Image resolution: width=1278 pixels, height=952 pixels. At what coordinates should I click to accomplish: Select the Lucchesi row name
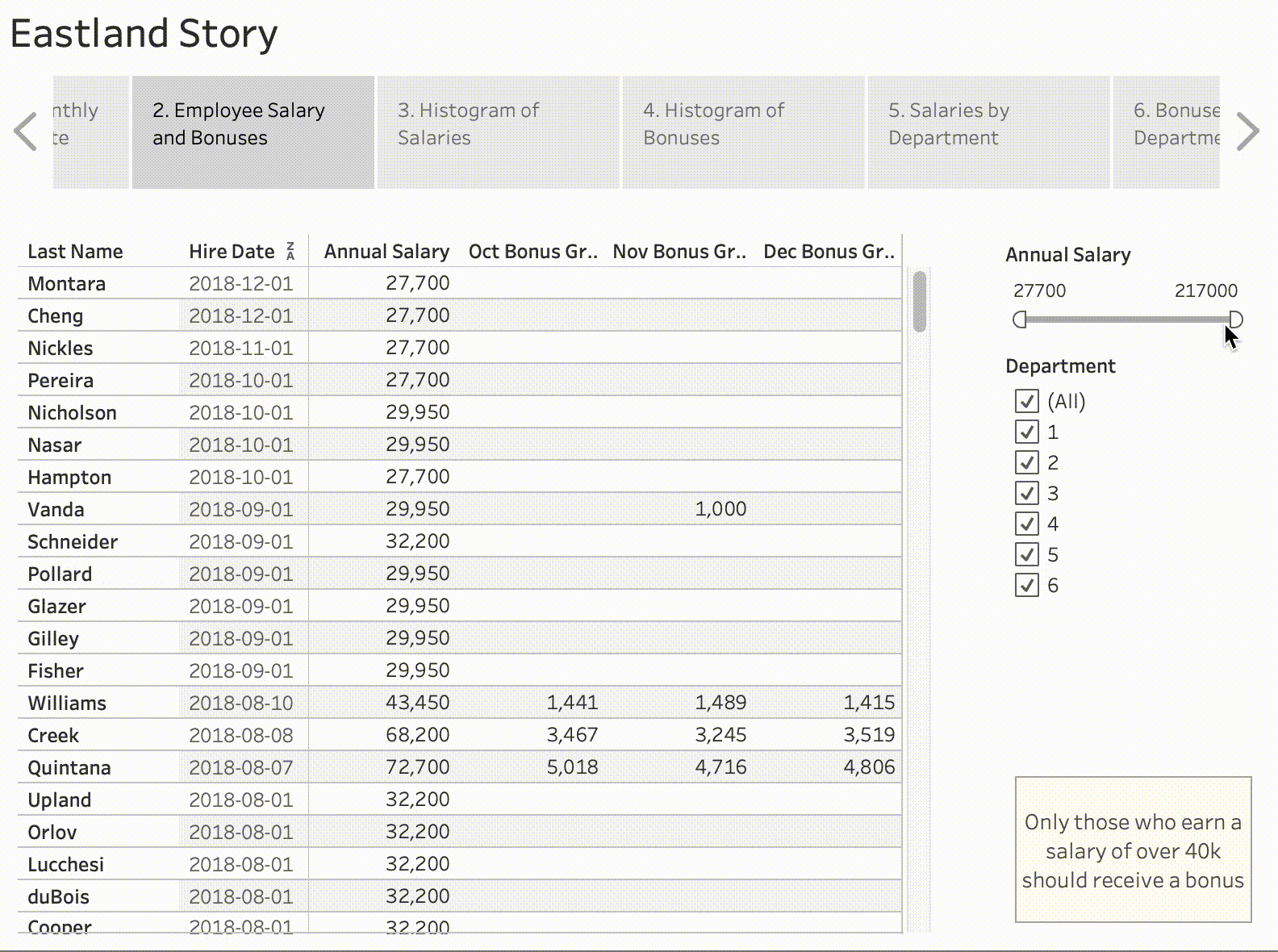[x=65, y=865]
